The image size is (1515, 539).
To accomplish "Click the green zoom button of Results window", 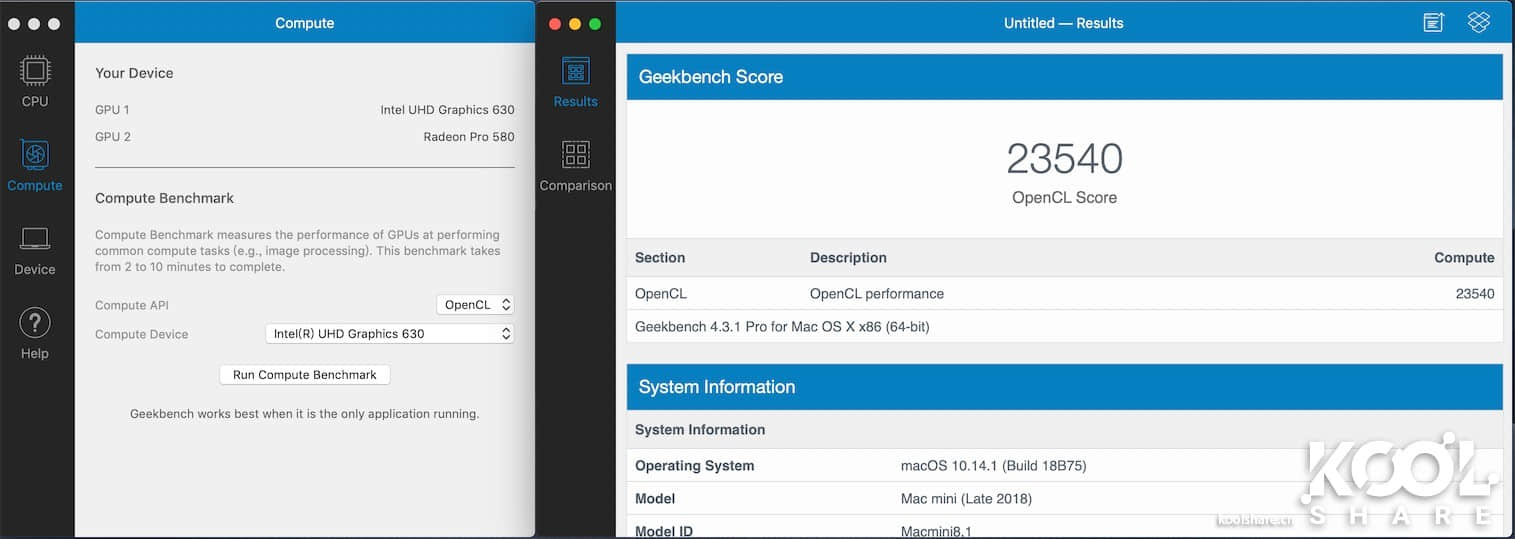I will pyautogui.click(x=595, y=23).
